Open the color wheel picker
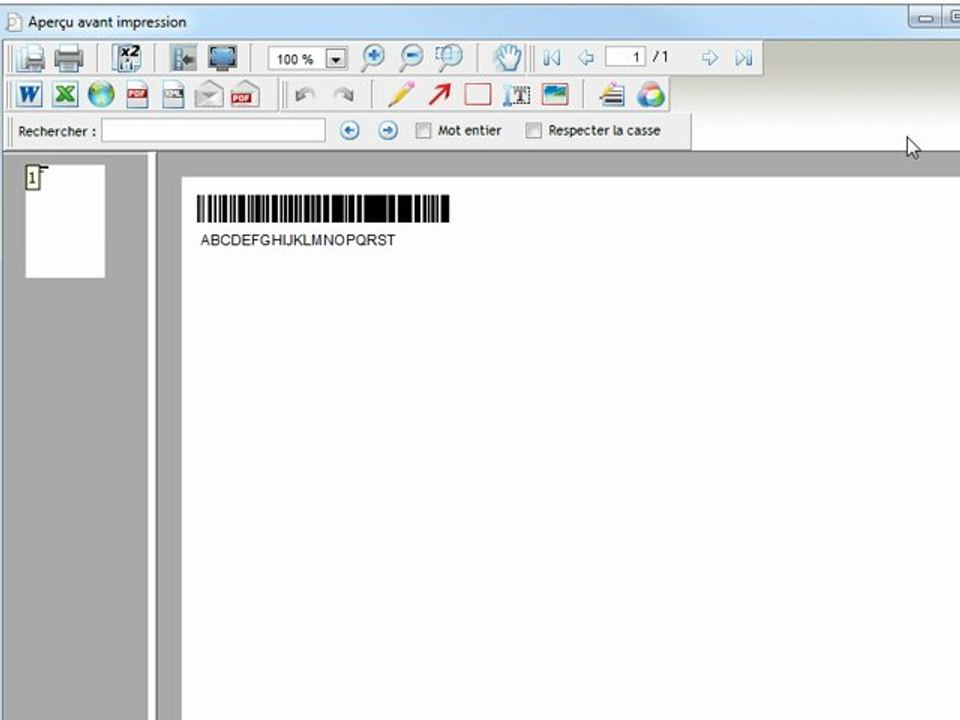This screenshot has width=960, height=720. pyautogui.click(x=650, y=95)
